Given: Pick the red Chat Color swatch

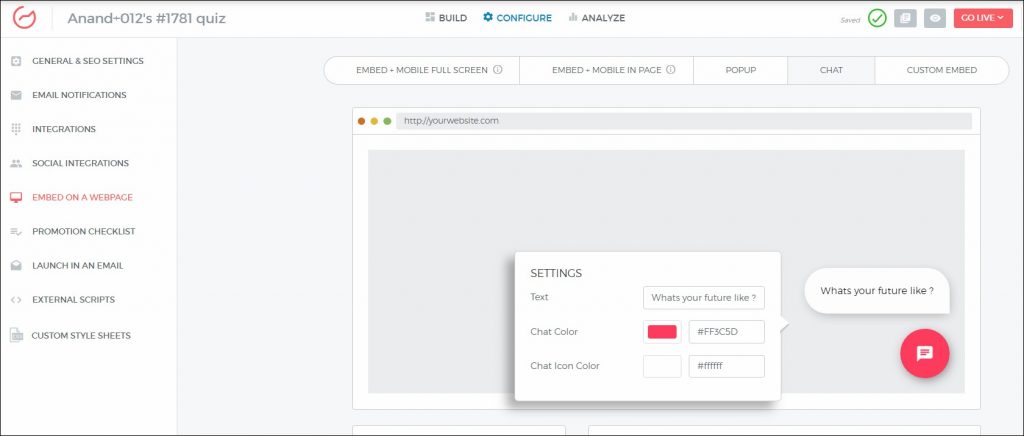Looking at the screenshot, I should [662, 332].
